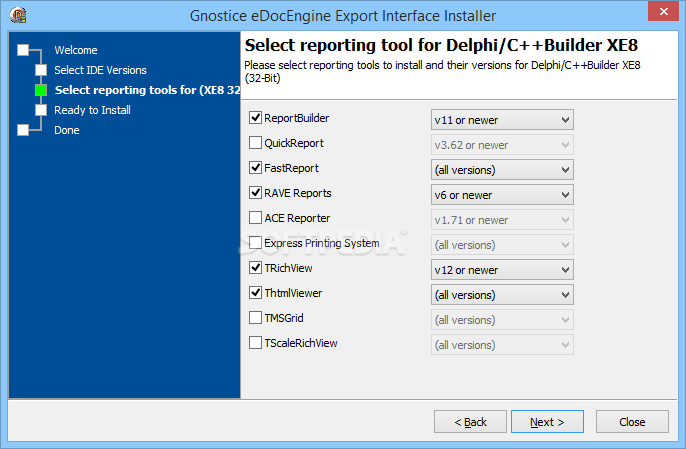Click the Select IDE Versions step marker
The image size is (686, 449).
coord(41,70)
